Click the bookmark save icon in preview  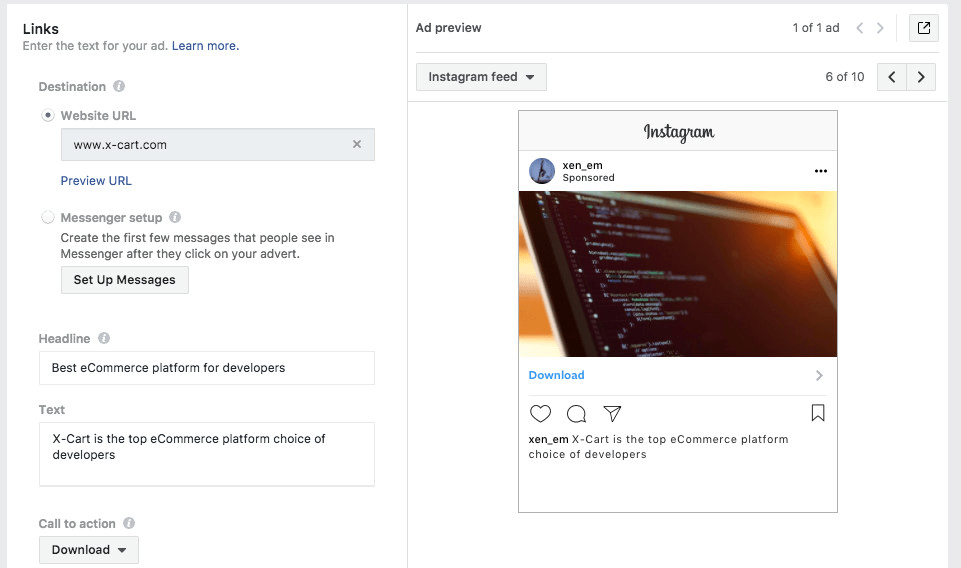tap(818, 412)
